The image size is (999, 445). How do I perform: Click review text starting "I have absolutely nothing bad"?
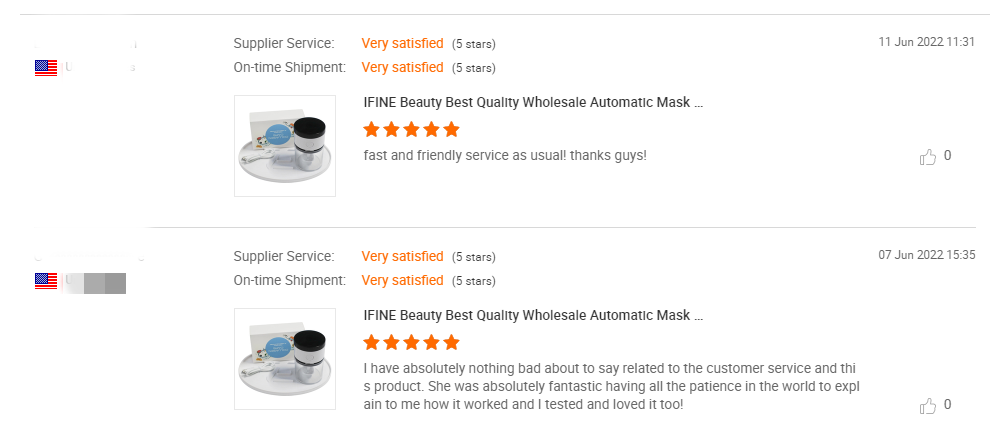point(612,387)
